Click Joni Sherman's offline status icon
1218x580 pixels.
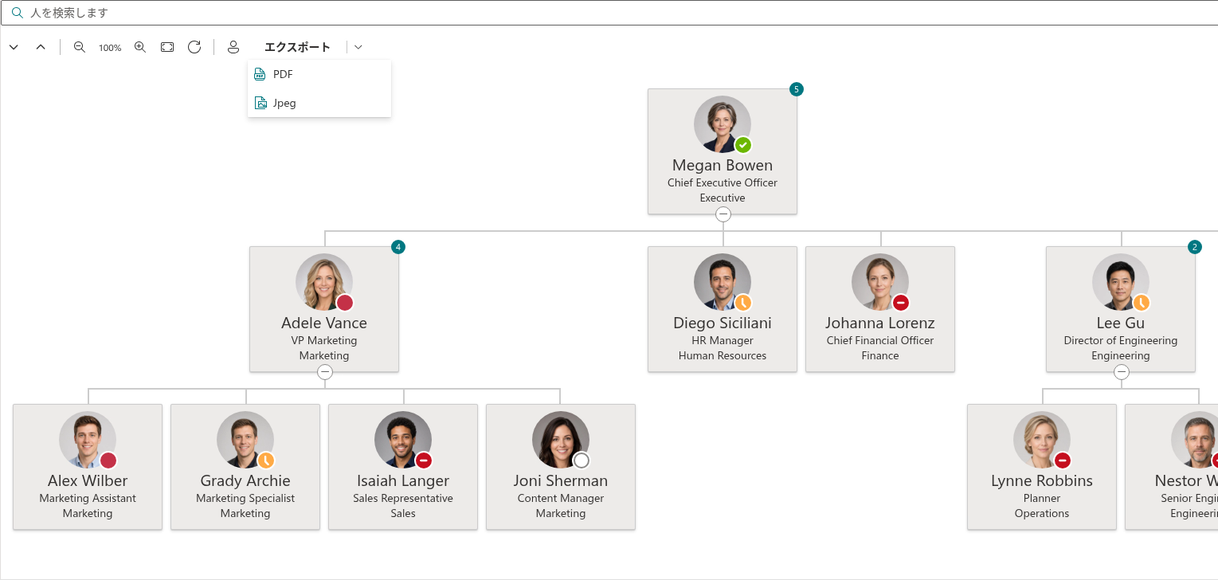[x=581, y=461]
